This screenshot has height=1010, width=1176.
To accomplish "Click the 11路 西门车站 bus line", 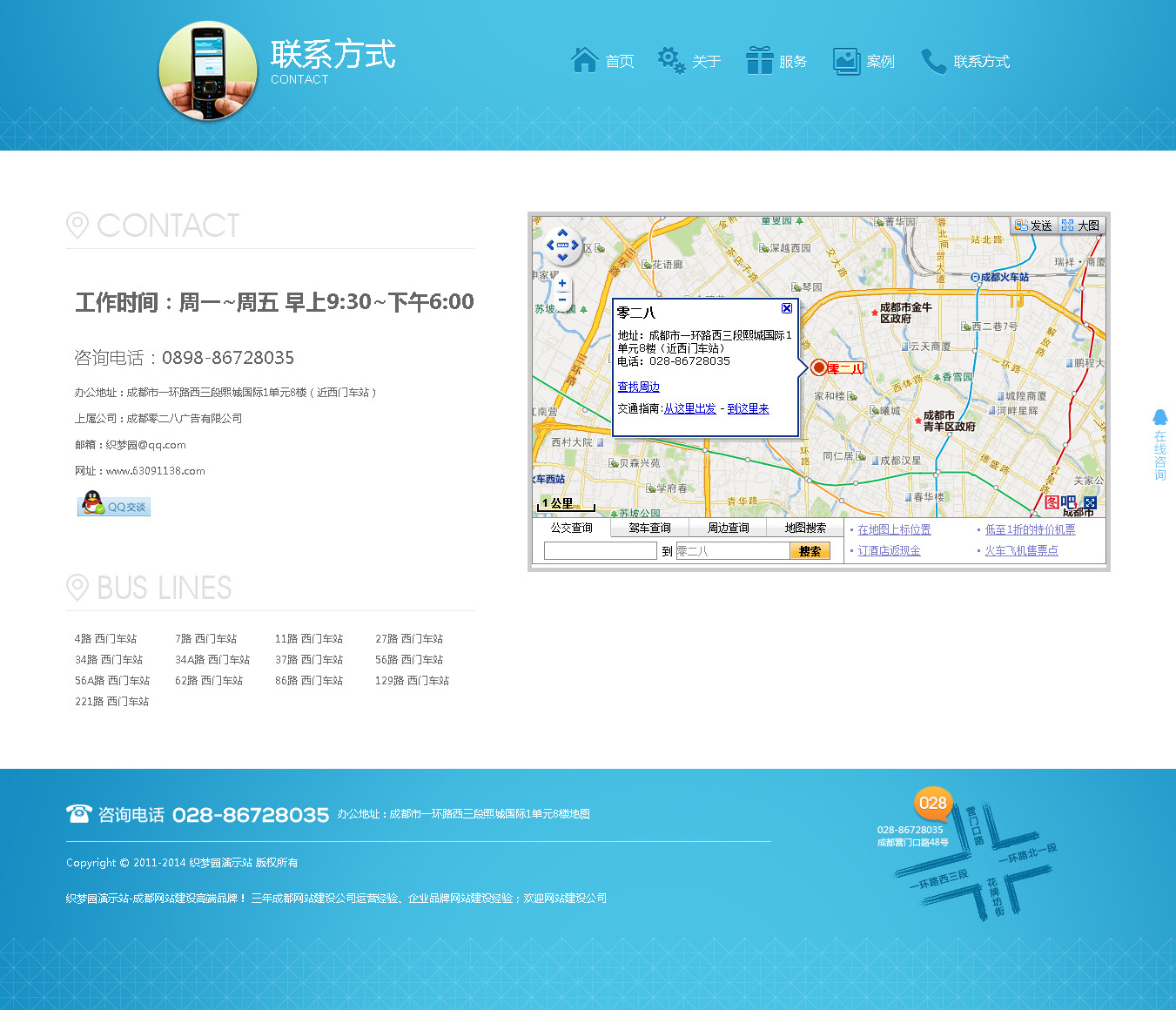I will [309, 639].
